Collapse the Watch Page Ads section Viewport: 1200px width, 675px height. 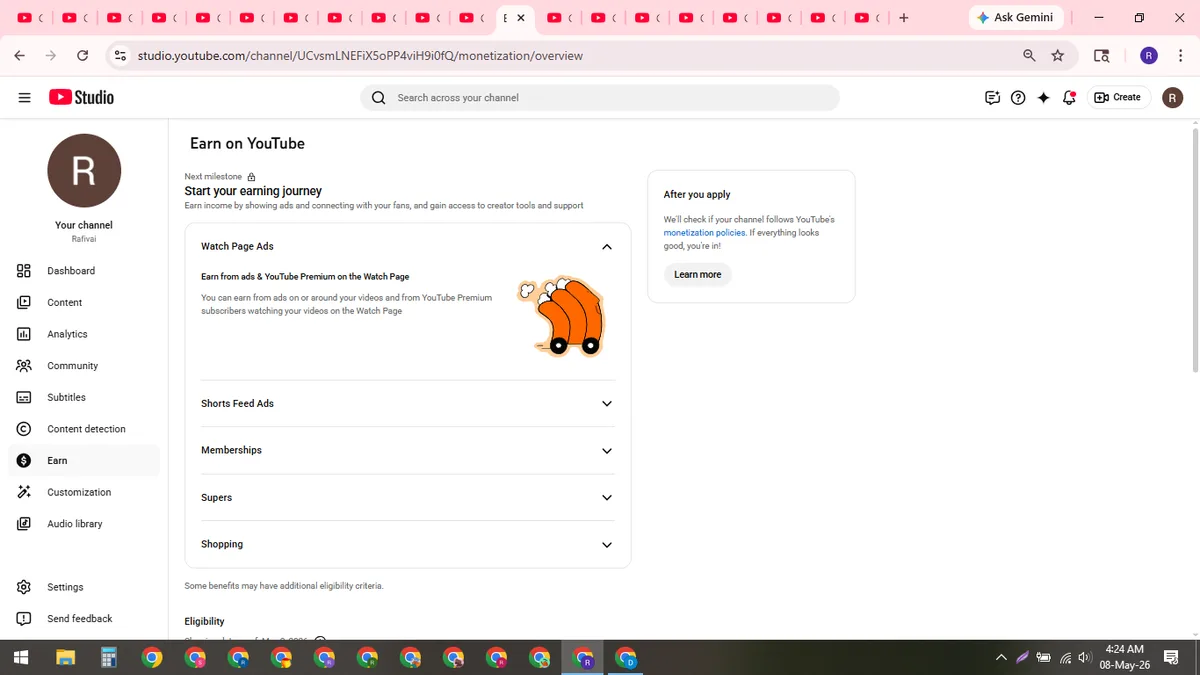click(x=606, y=247)
